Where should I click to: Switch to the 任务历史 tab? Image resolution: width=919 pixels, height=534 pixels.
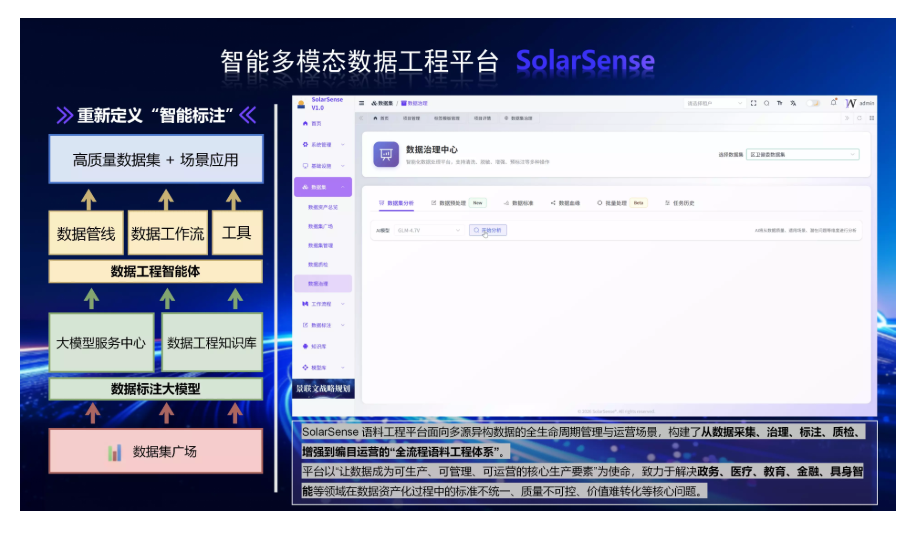click(680, 203)
